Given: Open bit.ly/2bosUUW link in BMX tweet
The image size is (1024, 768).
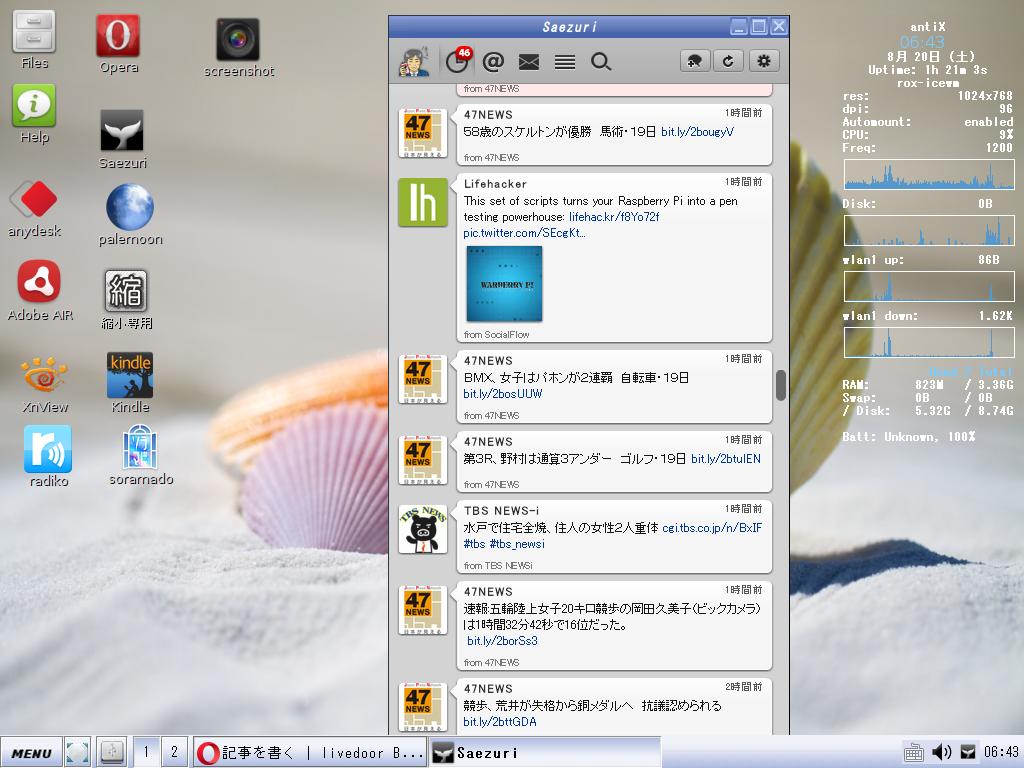Looking at the screenshot, I should click(503, 394).
